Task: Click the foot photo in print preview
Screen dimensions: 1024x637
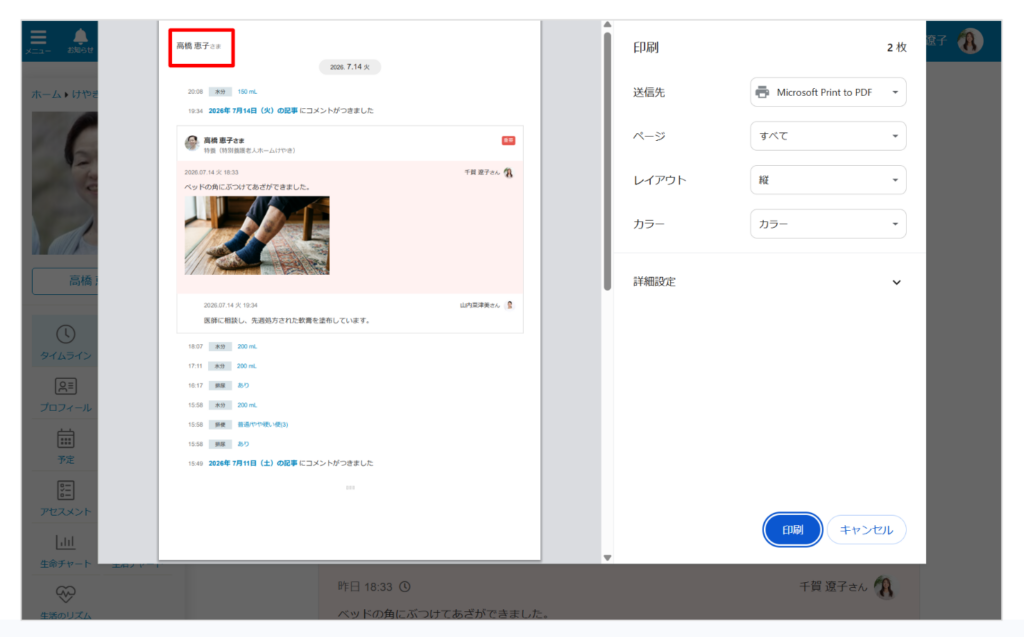Action: (257, 235)
